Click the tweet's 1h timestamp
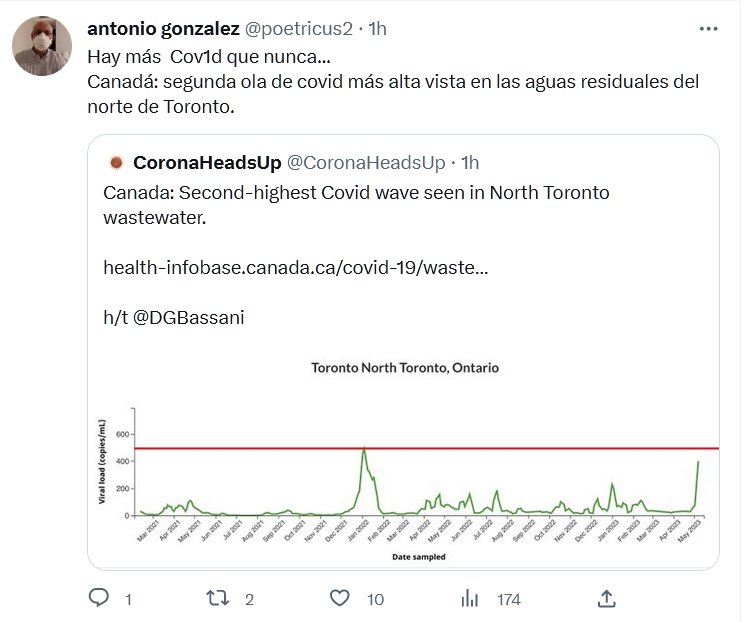 (x=378, y=28)
